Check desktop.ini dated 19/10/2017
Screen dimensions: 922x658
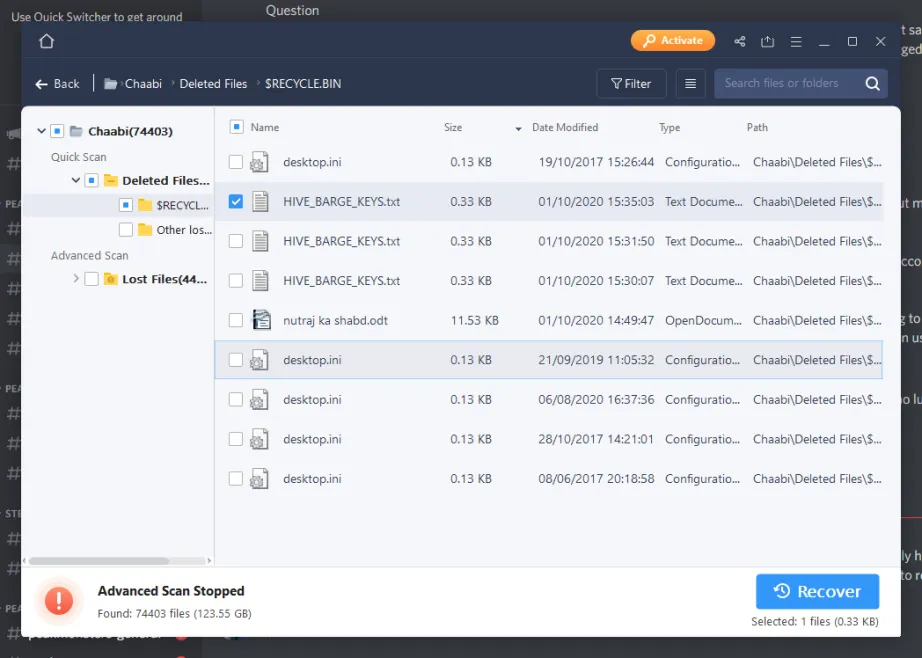[236, 162]
